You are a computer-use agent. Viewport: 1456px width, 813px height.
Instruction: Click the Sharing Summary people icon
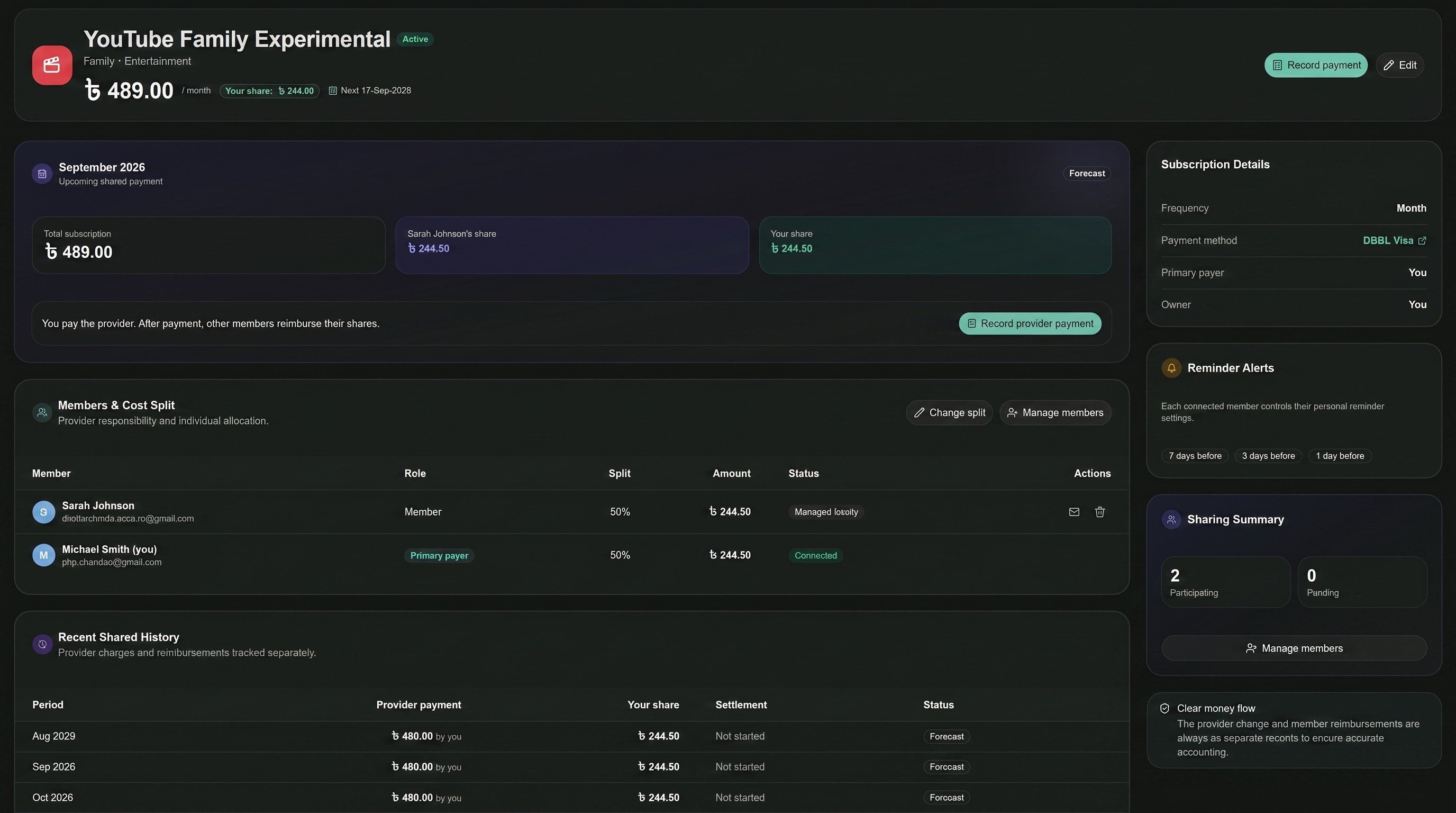point(1171,520)
